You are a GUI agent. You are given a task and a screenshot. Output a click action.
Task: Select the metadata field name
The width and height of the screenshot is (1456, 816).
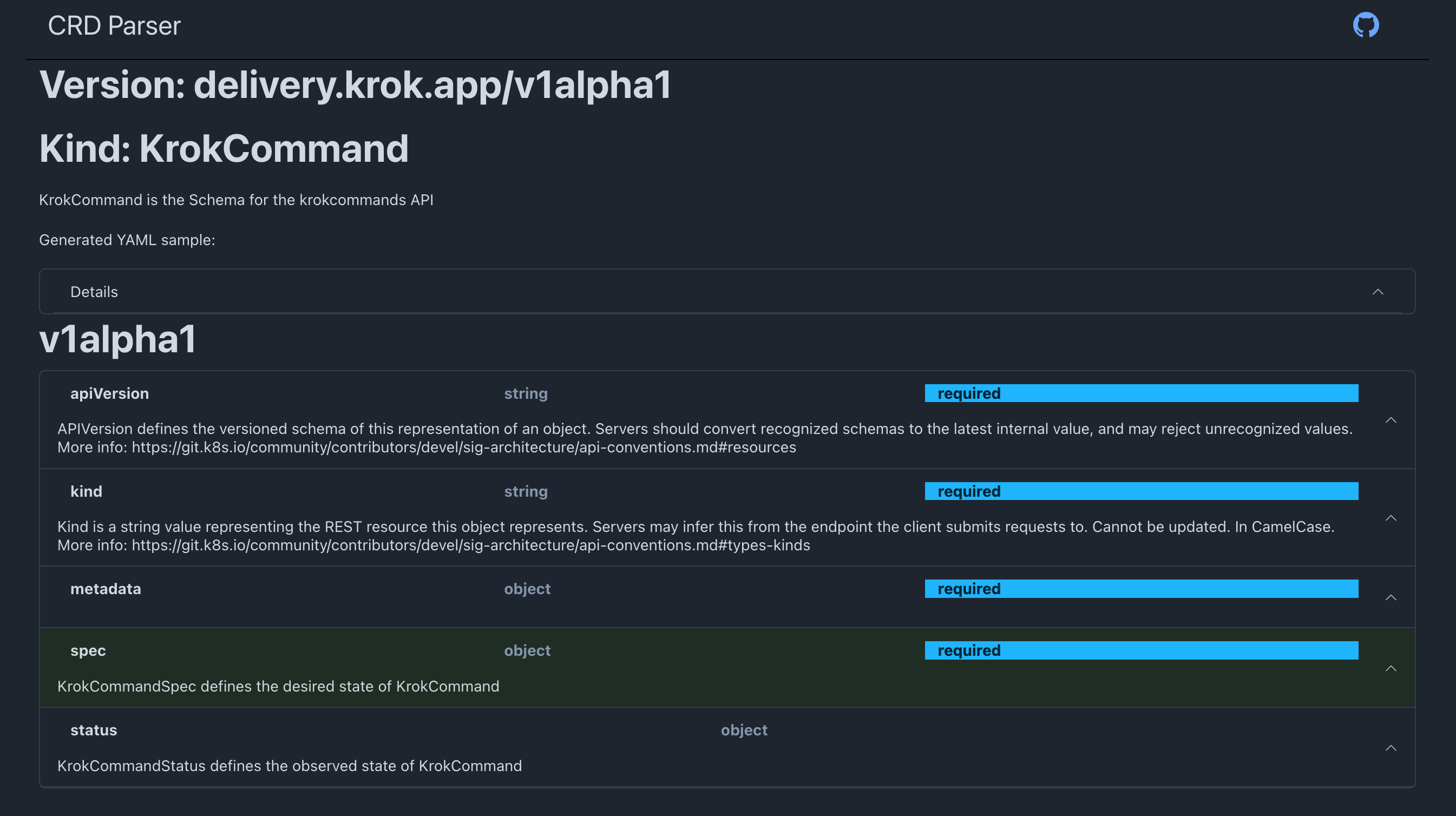coord(106,589)
